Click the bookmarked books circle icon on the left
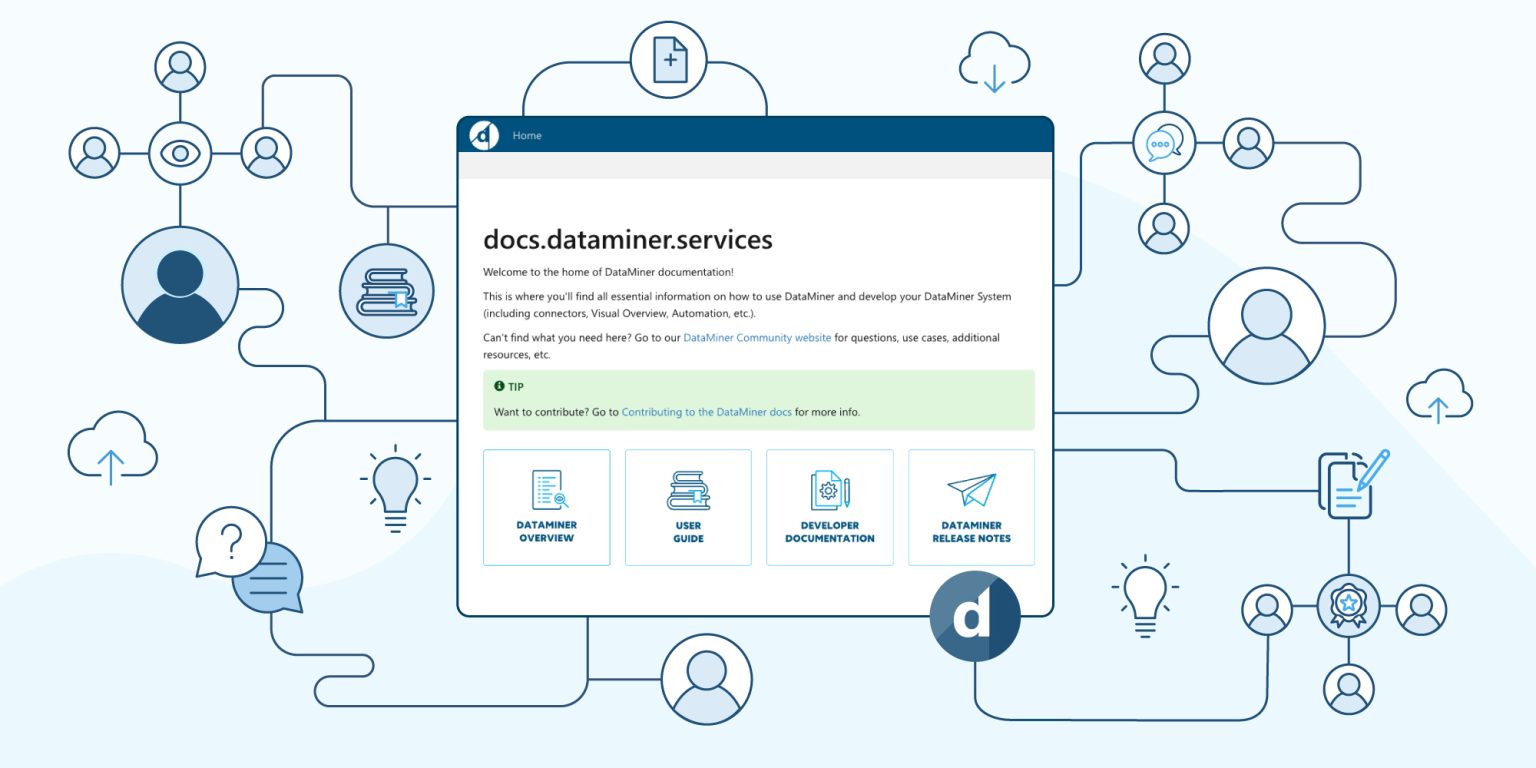Screen dimensions: 1536x768 [x=386, y=289]
